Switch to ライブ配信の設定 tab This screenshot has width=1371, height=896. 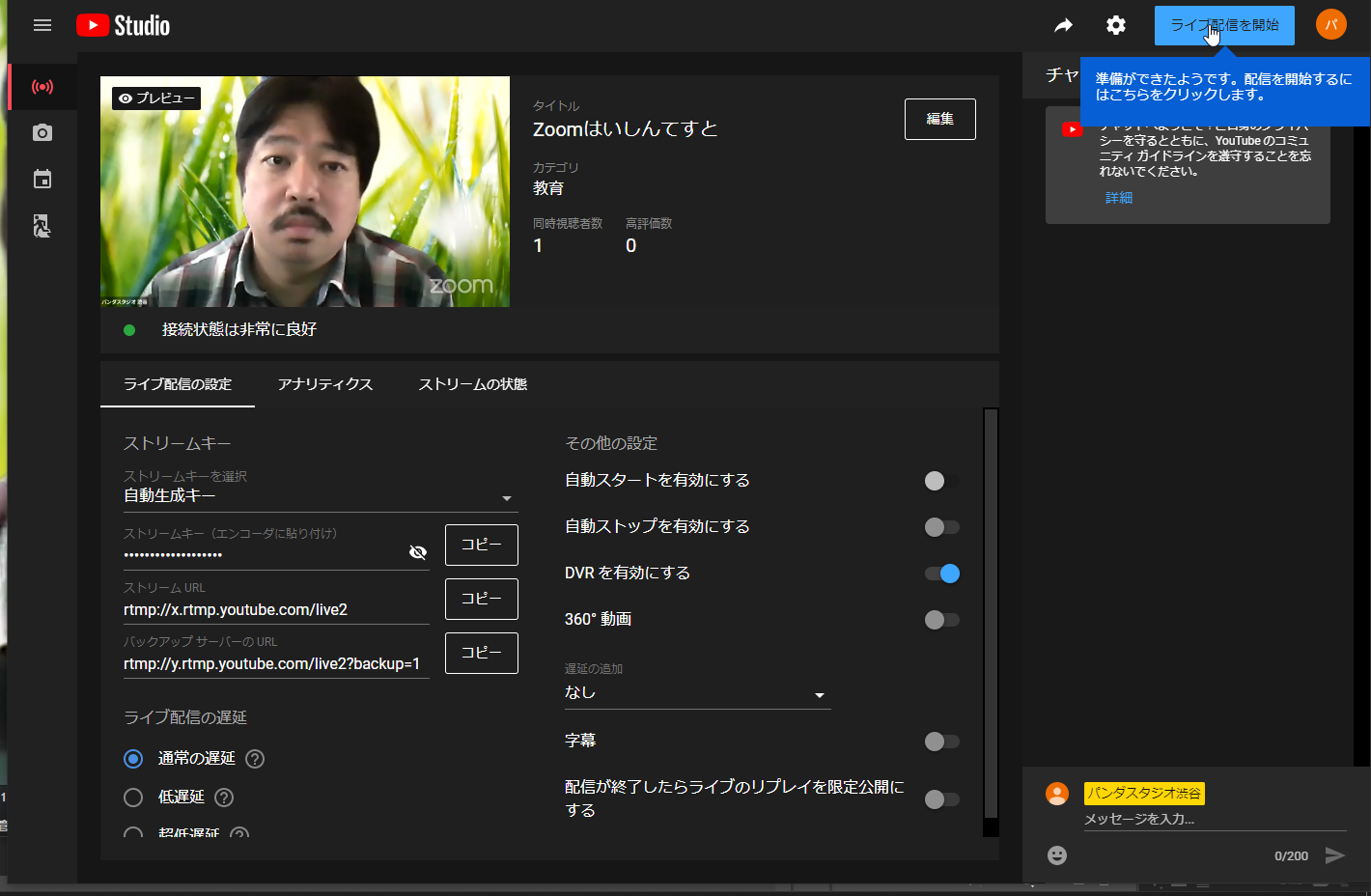click(x=178, y=384)
